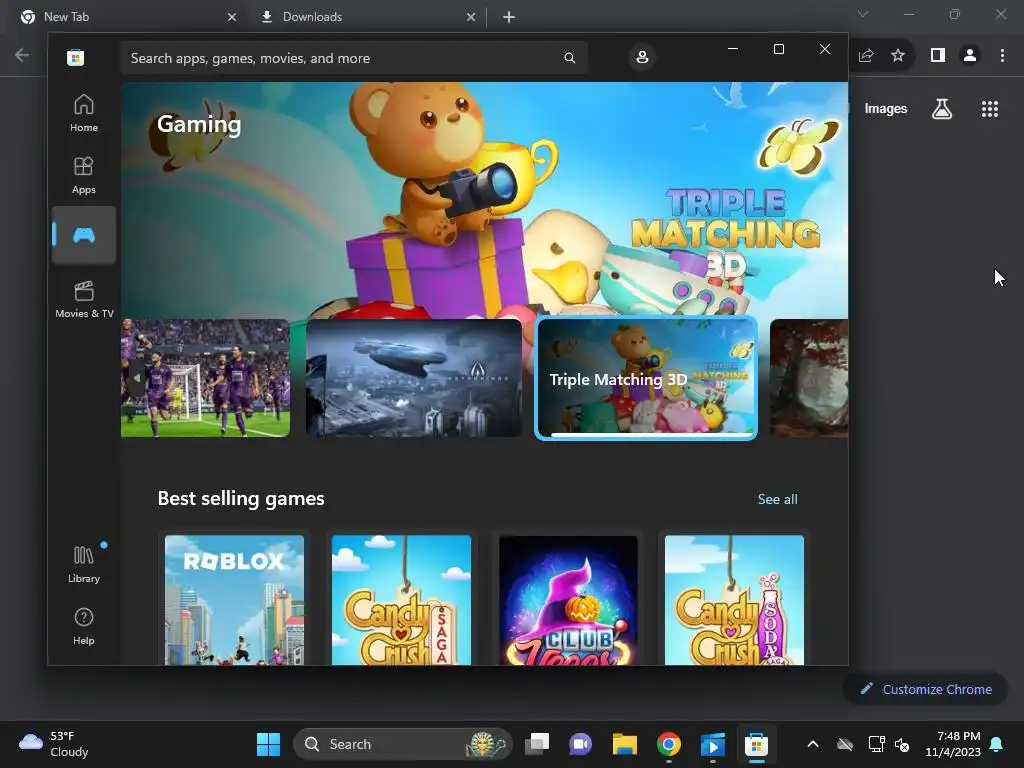Click Microsoft Store taskbar icon
Image resolution: width=1024 pixels, height=768 pixels.
756,744
